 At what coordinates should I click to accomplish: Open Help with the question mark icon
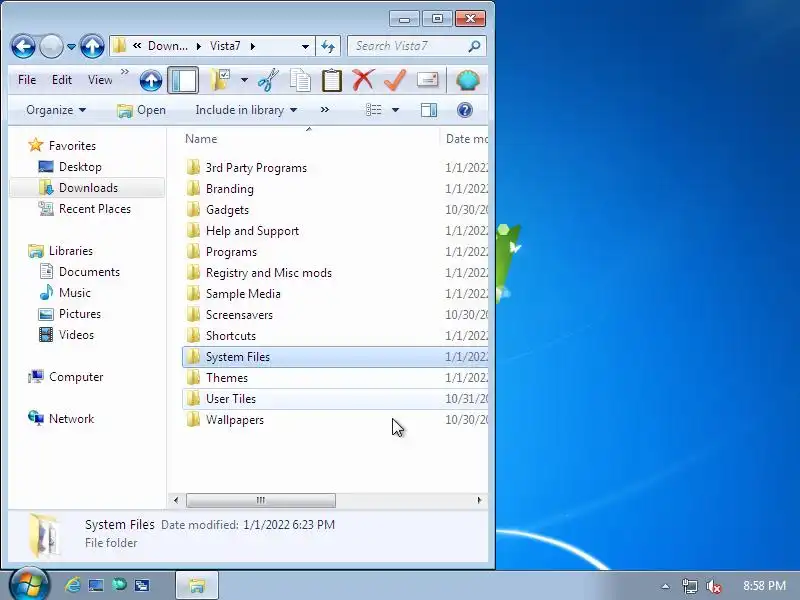(465, 110)
